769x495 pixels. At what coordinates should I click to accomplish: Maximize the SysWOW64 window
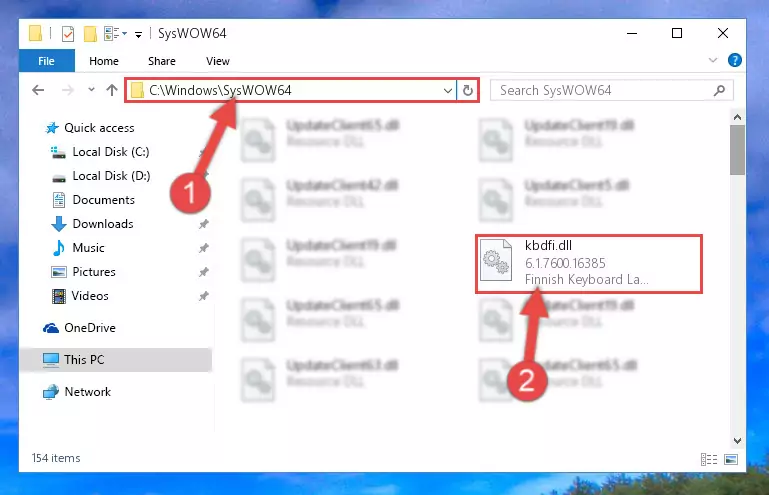(677, 33)
